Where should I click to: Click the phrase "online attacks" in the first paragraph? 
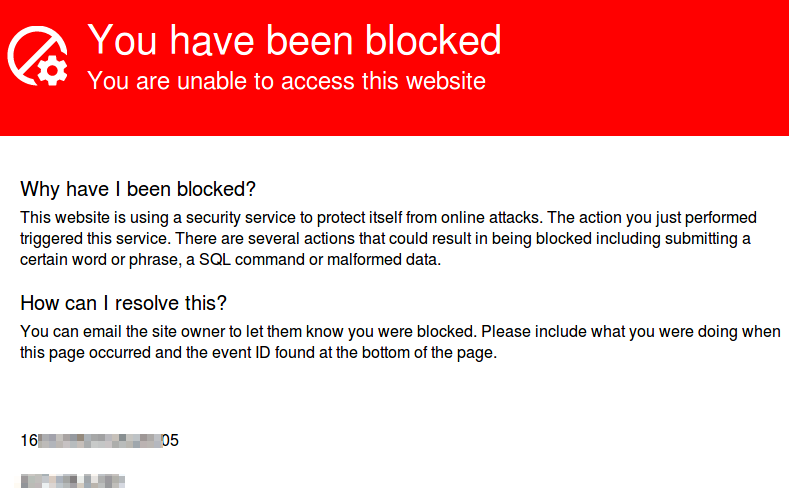[490, 218]
